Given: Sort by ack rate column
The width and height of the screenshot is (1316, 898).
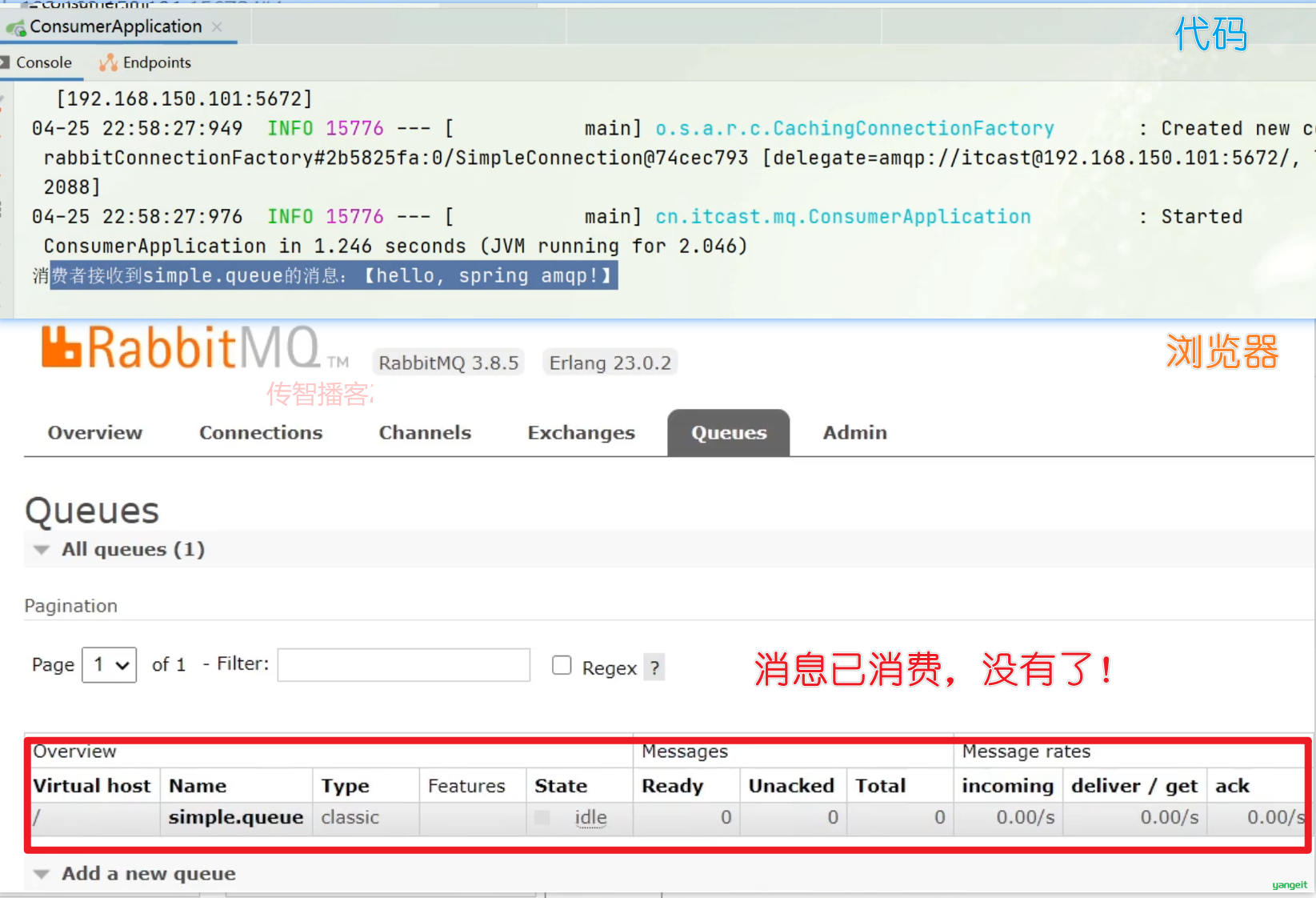Looking at the screenshot, I should coord(1232,786).
